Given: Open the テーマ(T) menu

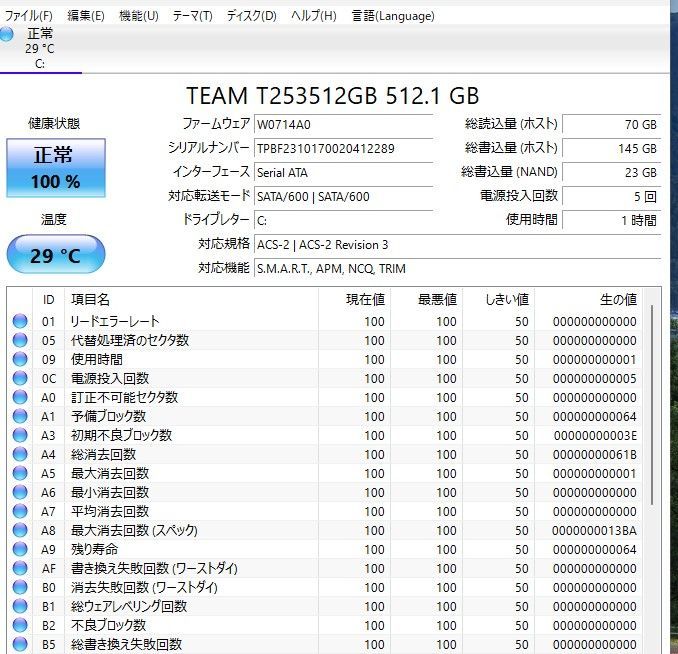Looking at the screenshot, I should click(x=192, y=16).
